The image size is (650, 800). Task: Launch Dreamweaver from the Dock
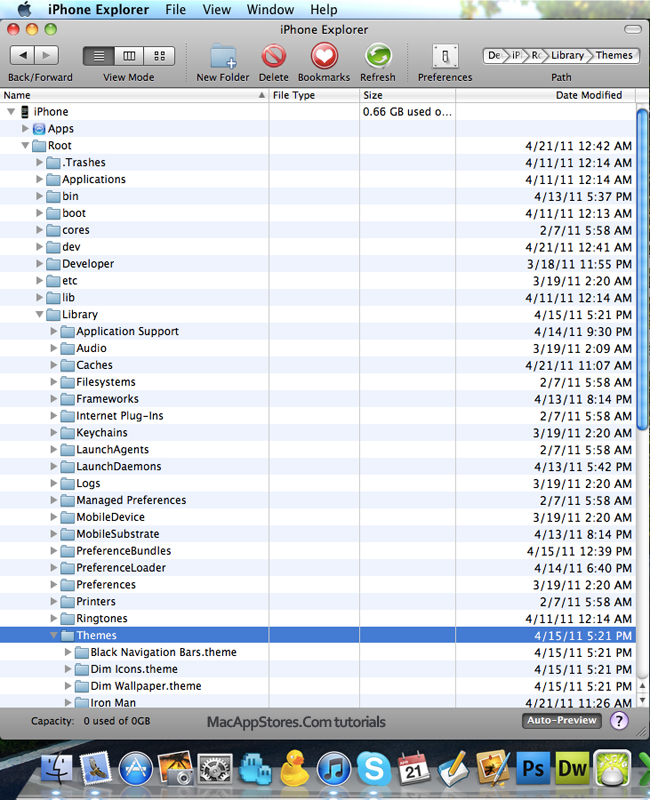point(571,768)
